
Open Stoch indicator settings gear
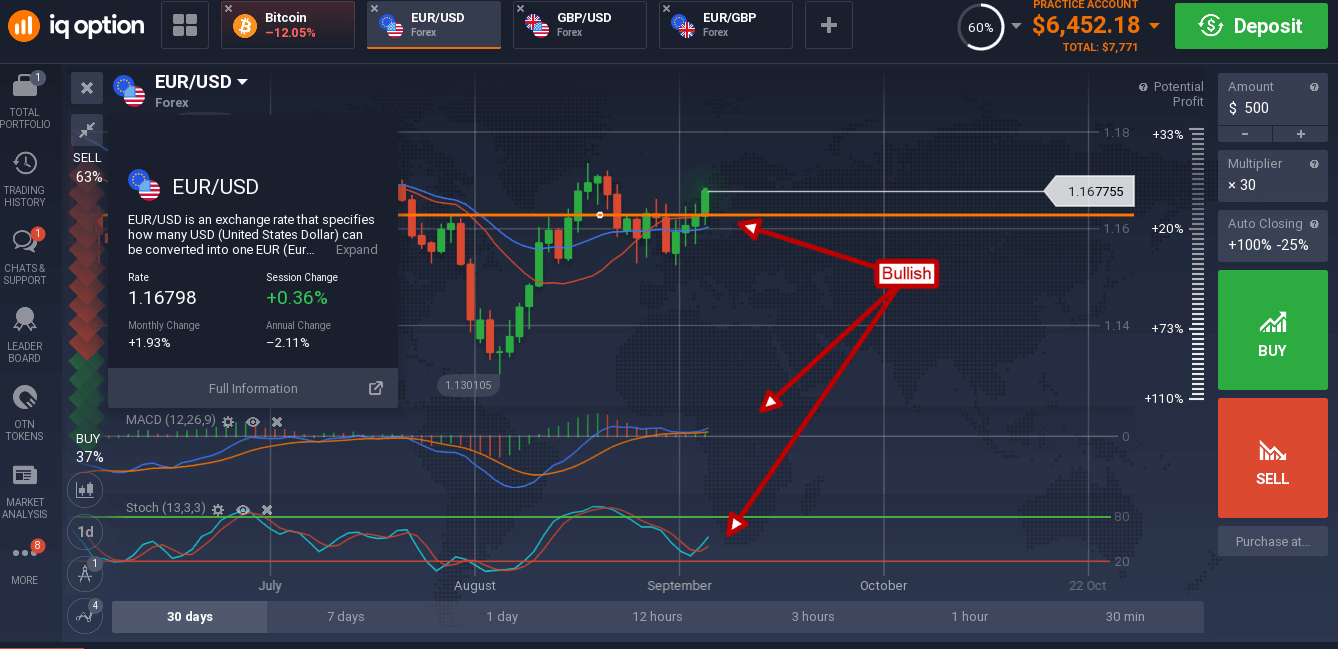pos(218,509)
